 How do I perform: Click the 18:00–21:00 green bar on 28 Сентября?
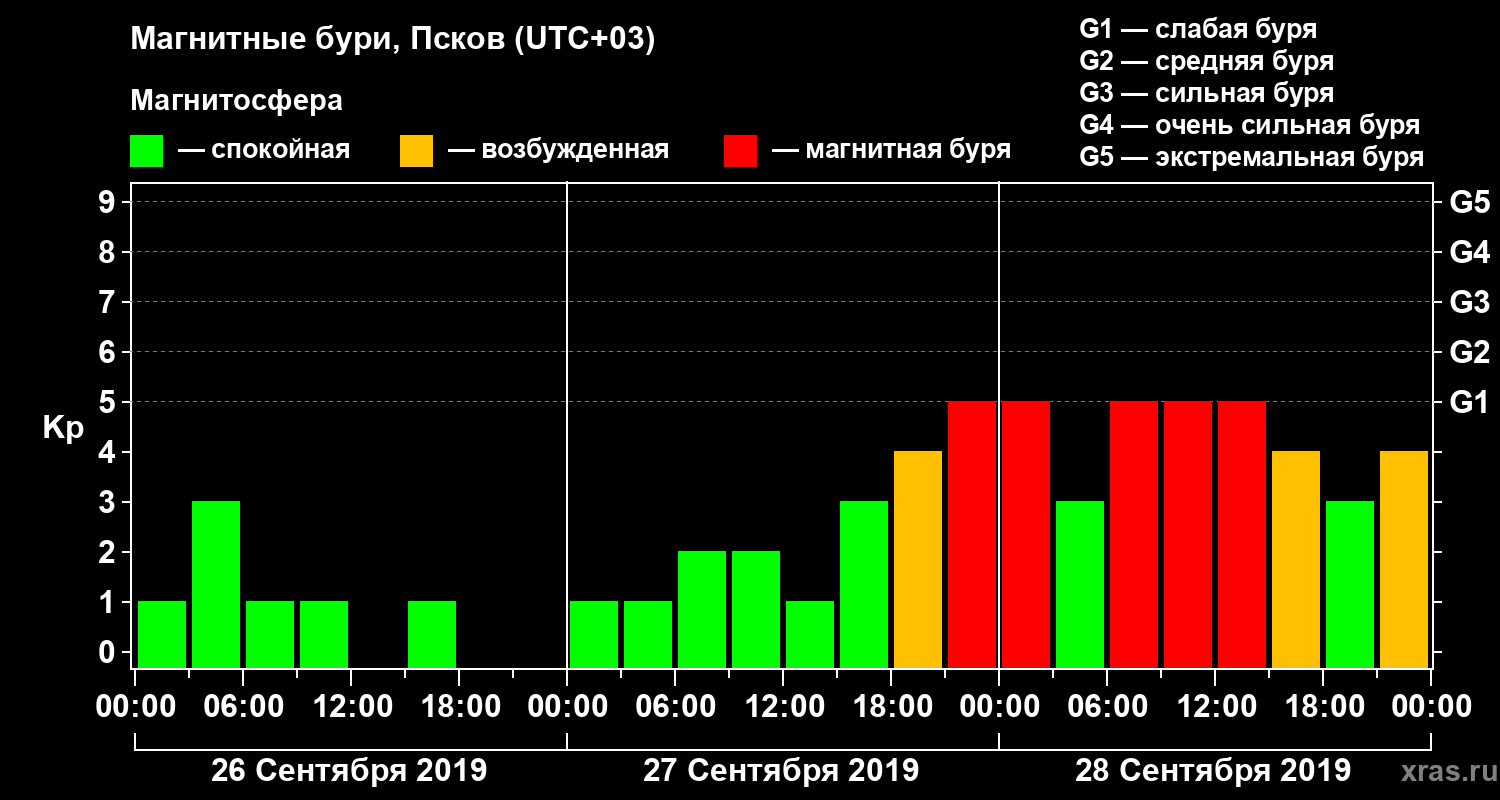click(x=1350, y=584)
